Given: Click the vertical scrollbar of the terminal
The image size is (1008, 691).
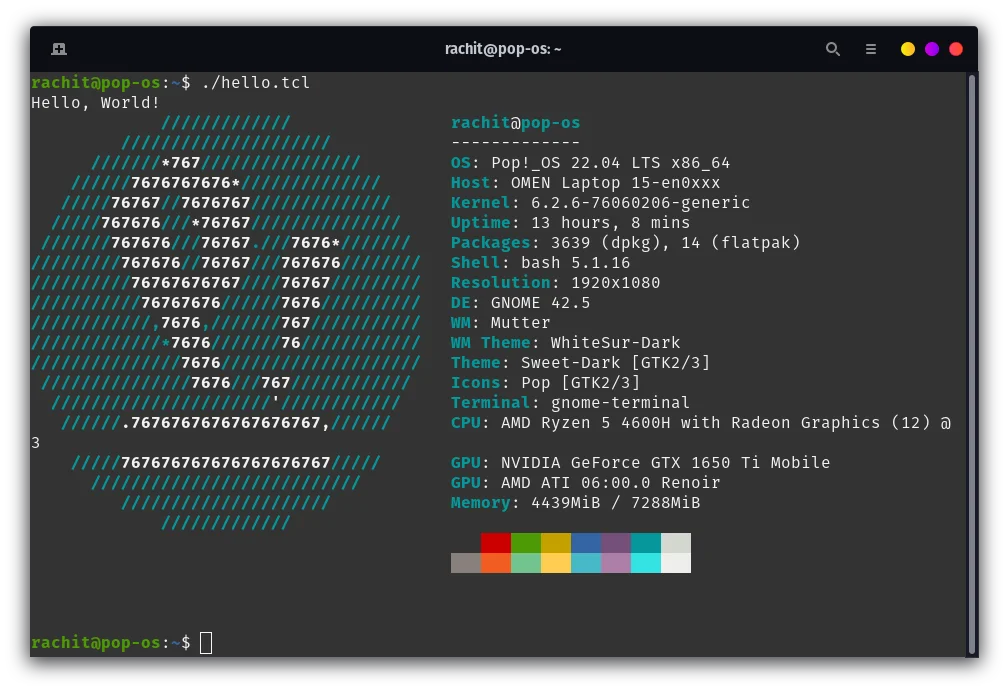Looking at the screenshot, I should point(971,360).
